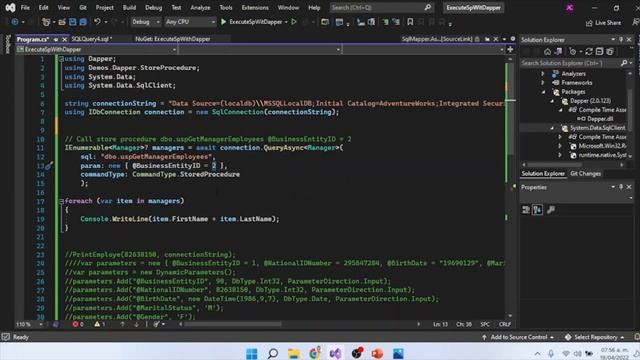Click the SPC indentation indicator
This screenshot has width=640, height=360.
coord(485,324)
